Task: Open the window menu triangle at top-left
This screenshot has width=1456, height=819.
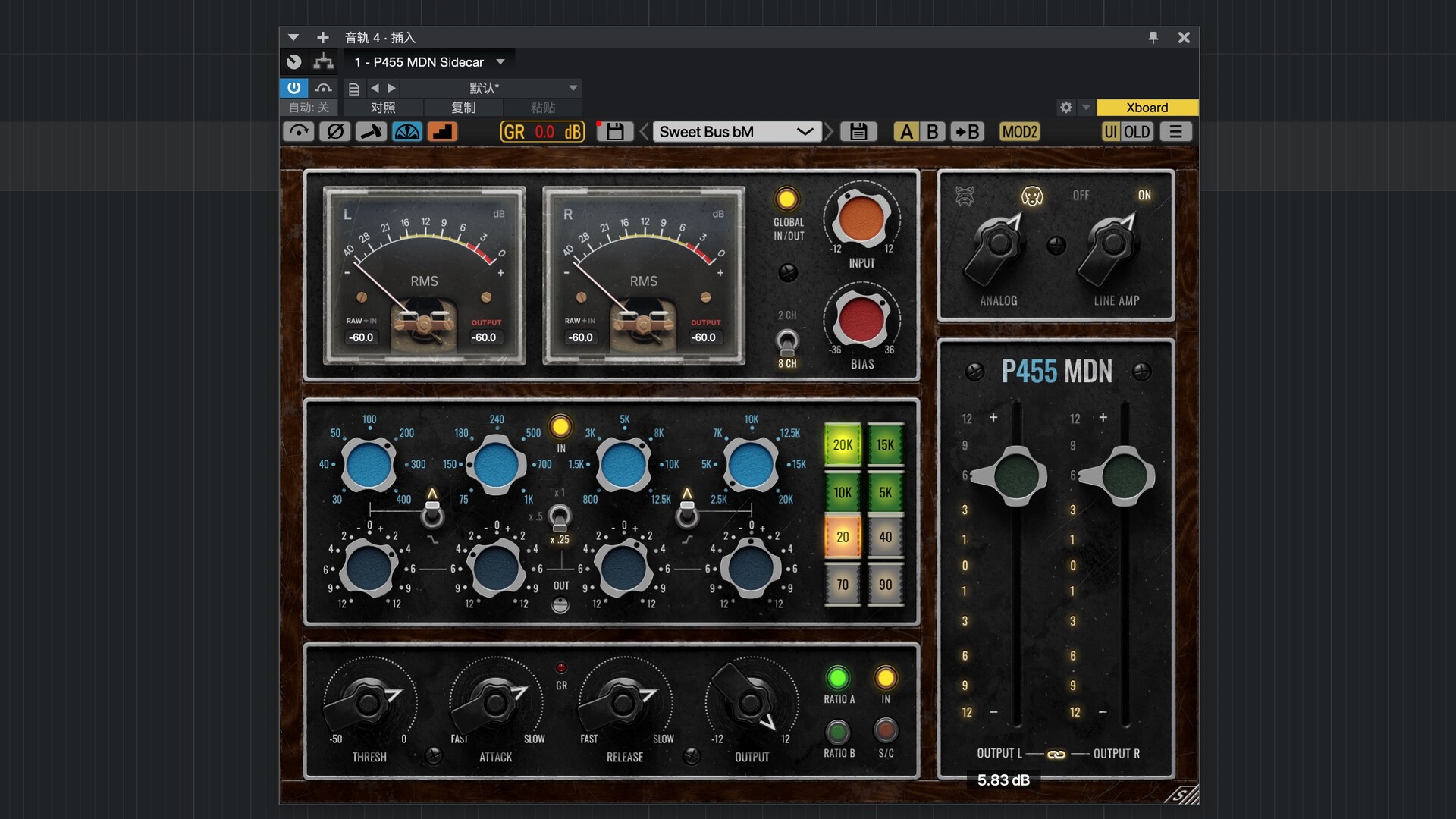Action: click(x=293, y=37)
